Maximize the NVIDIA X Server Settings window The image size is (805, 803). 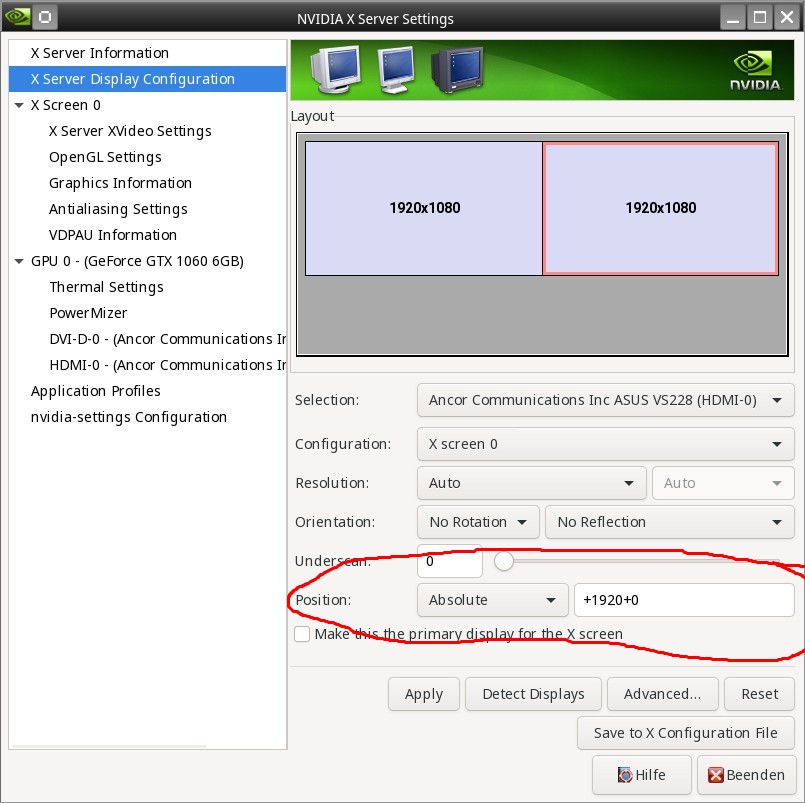760,17
